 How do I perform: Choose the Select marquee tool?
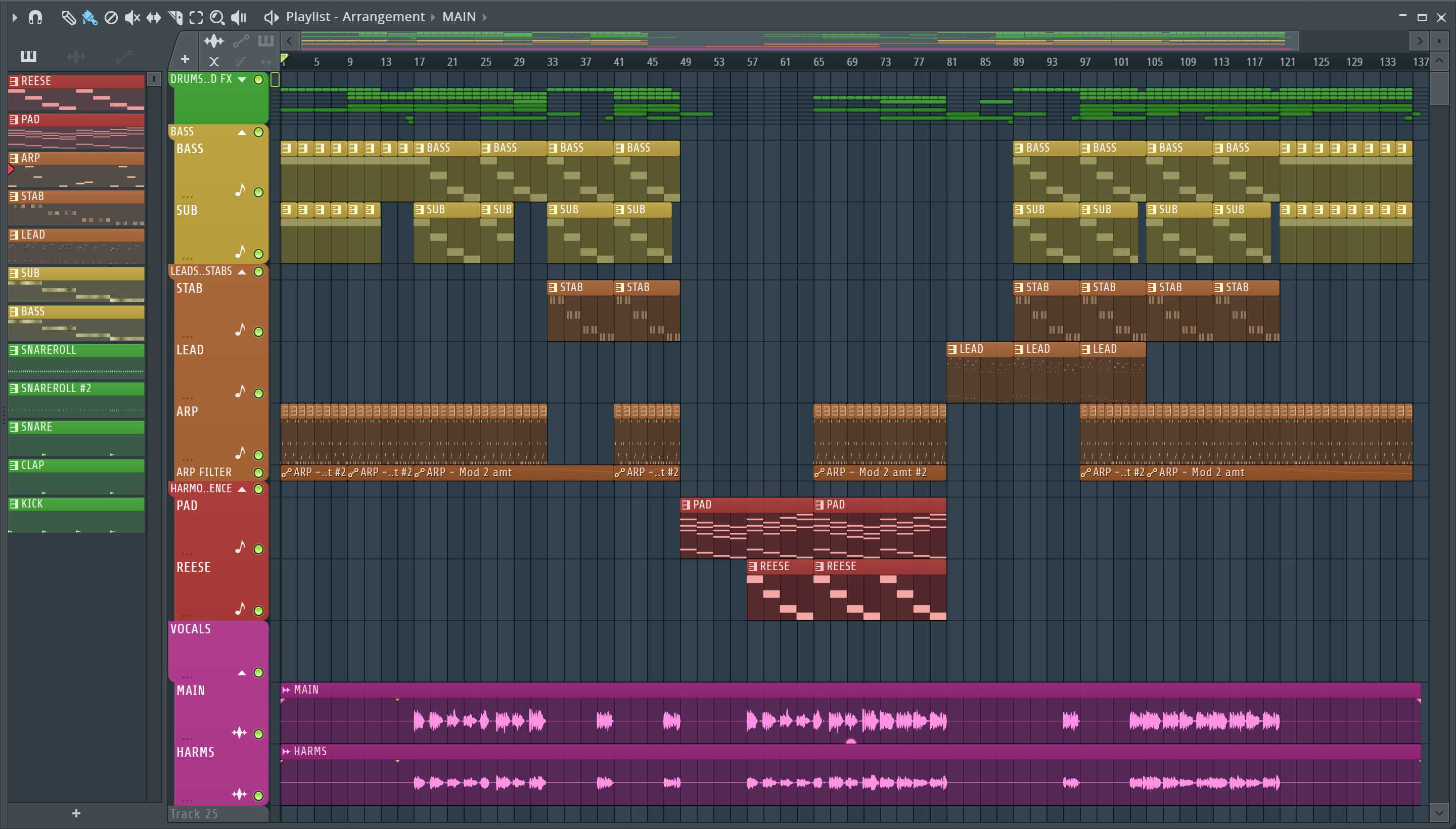click(196, 18)
